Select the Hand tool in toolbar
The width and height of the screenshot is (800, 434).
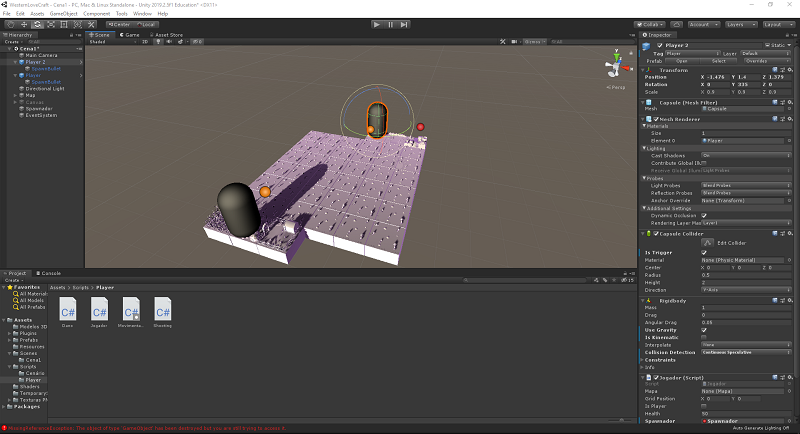tap(10, 23)
